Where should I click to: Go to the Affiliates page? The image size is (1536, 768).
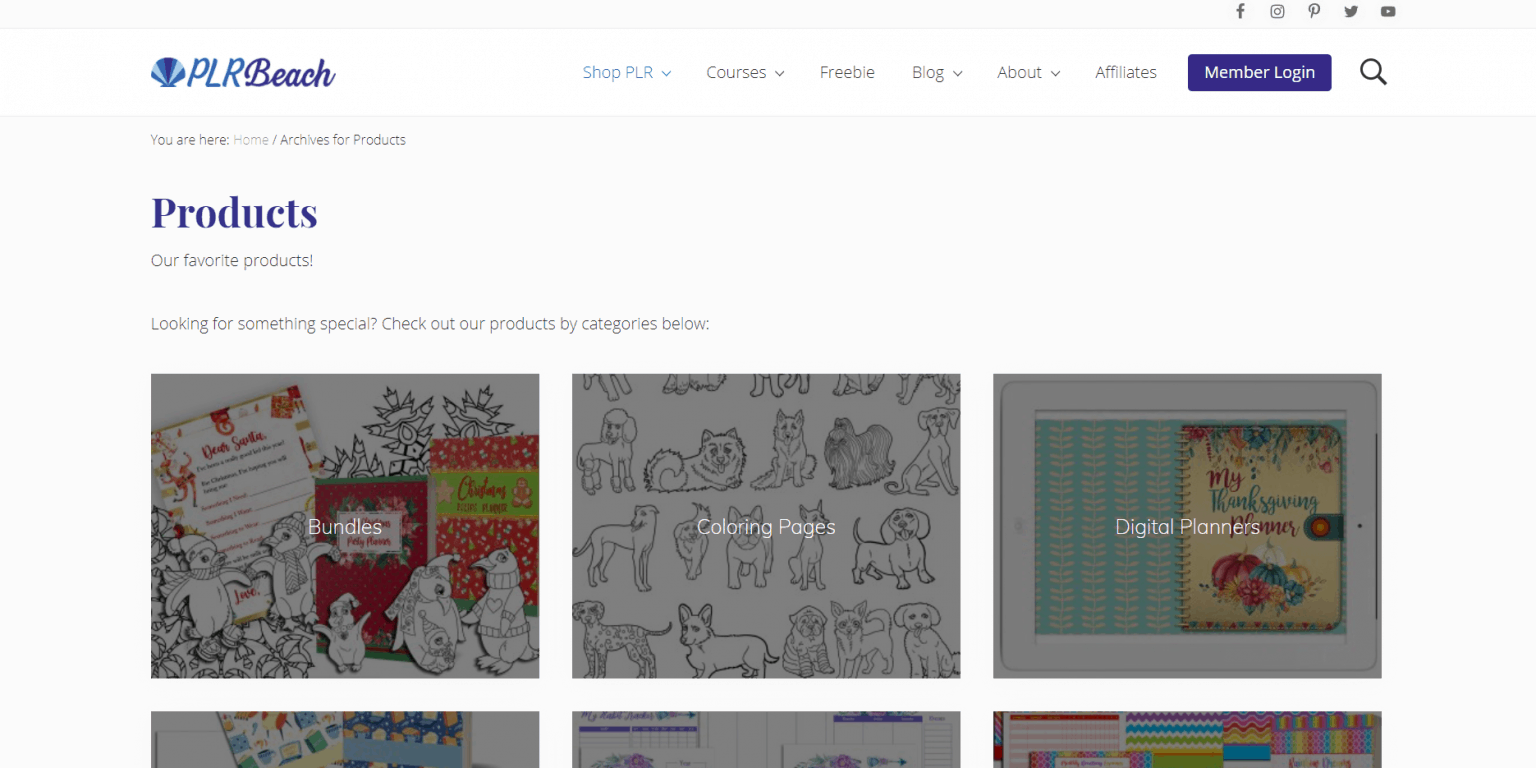pyautogui.click(x=1126, y=72)
